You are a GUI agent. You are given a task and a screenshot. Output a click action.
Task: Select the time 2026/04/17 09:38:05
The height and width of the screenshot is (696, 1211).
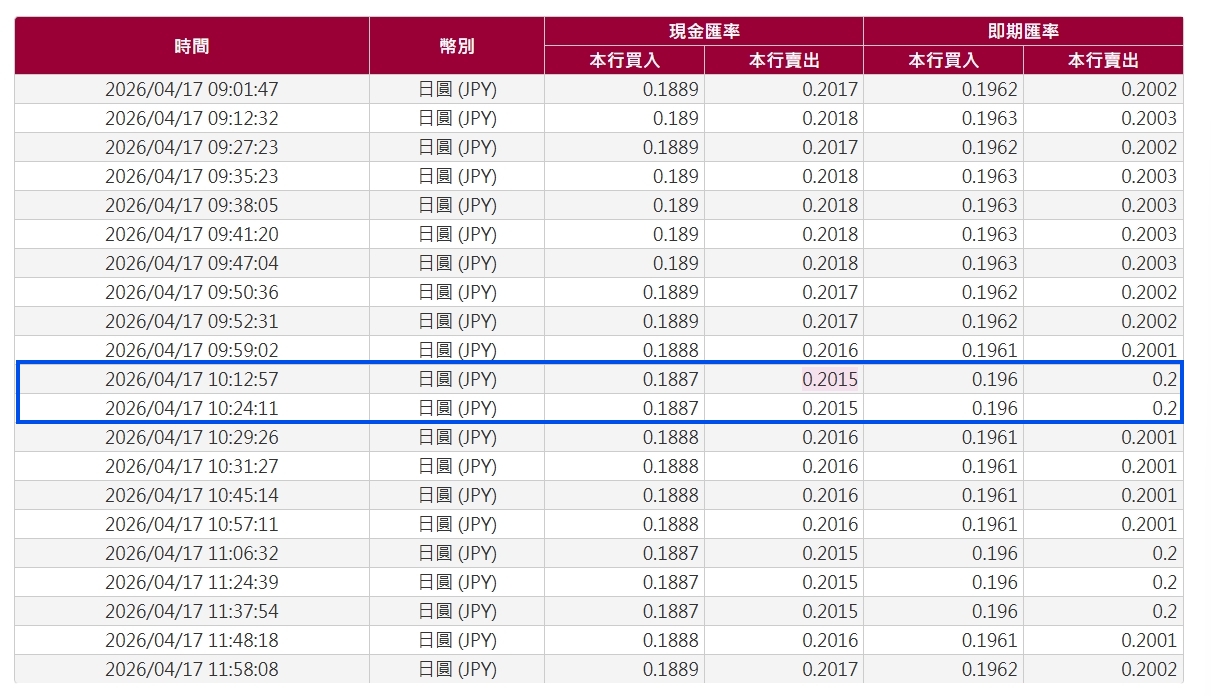pyautogui.click(x=192, y=205)
